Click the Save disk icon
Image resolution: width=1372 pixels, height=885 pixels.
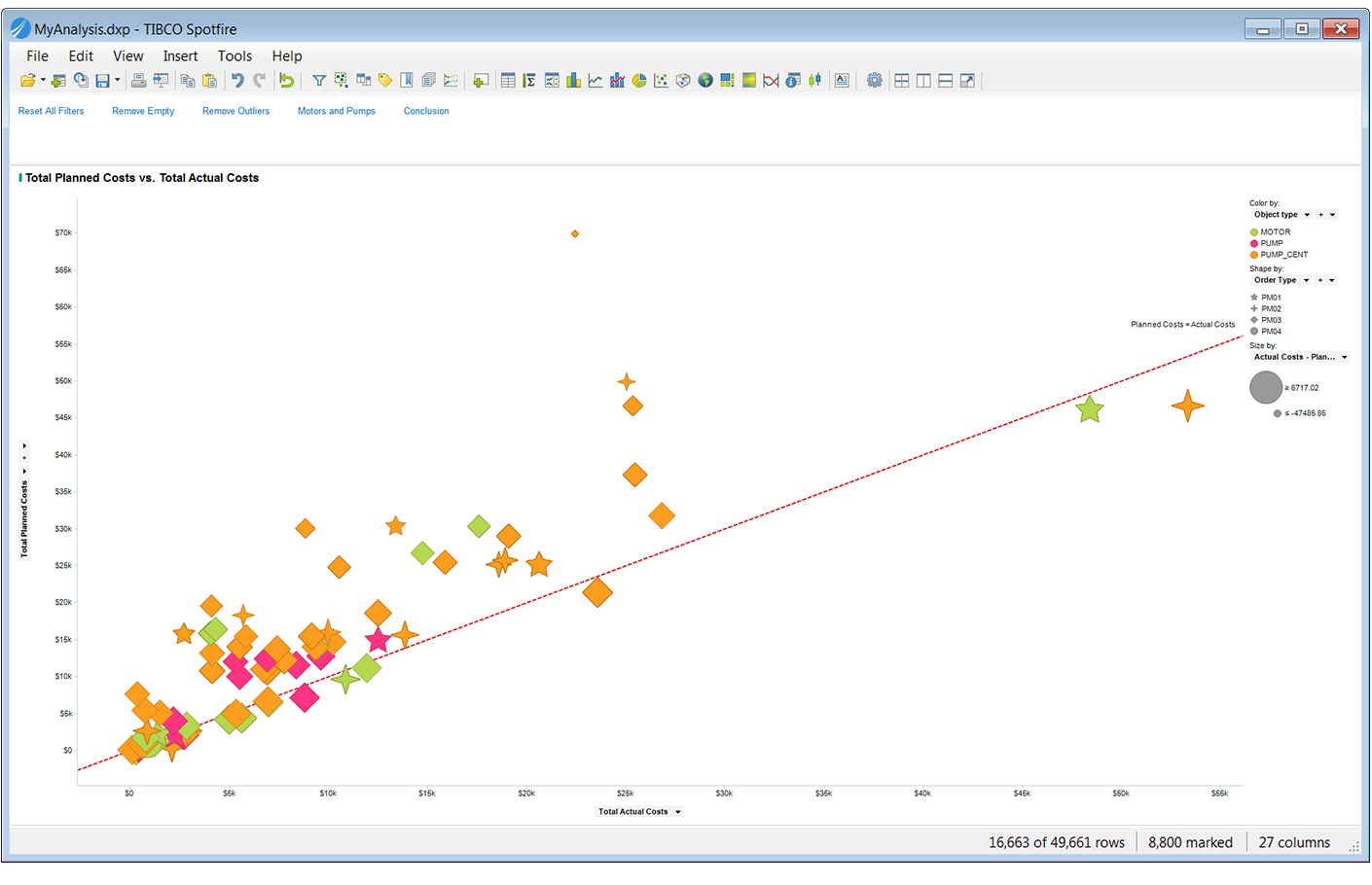coord(102,81)
